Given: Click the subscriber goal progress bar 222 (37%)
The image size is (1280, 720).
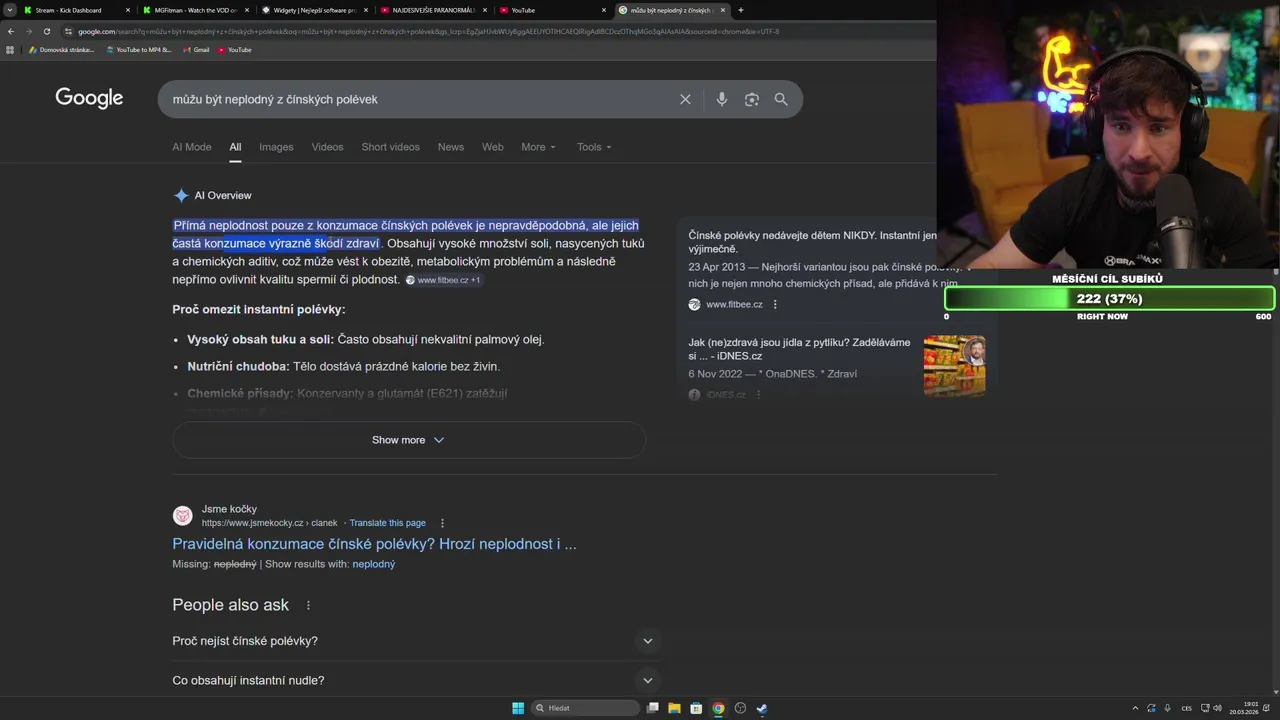Looking at the screenshot, I should click(x=1109, y=298).
